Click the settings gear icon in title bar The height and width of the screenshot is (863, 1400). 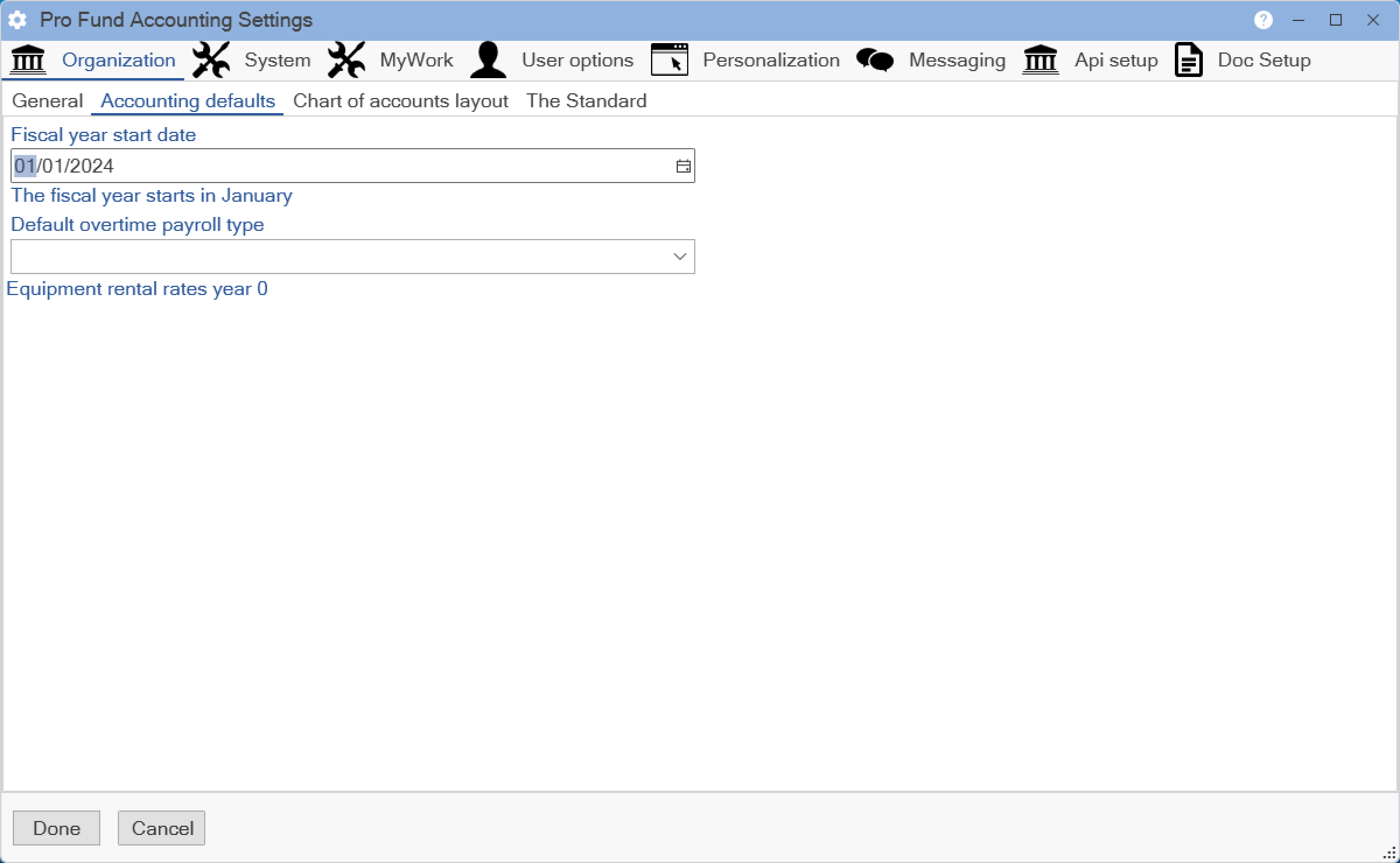tap(17, 20)
